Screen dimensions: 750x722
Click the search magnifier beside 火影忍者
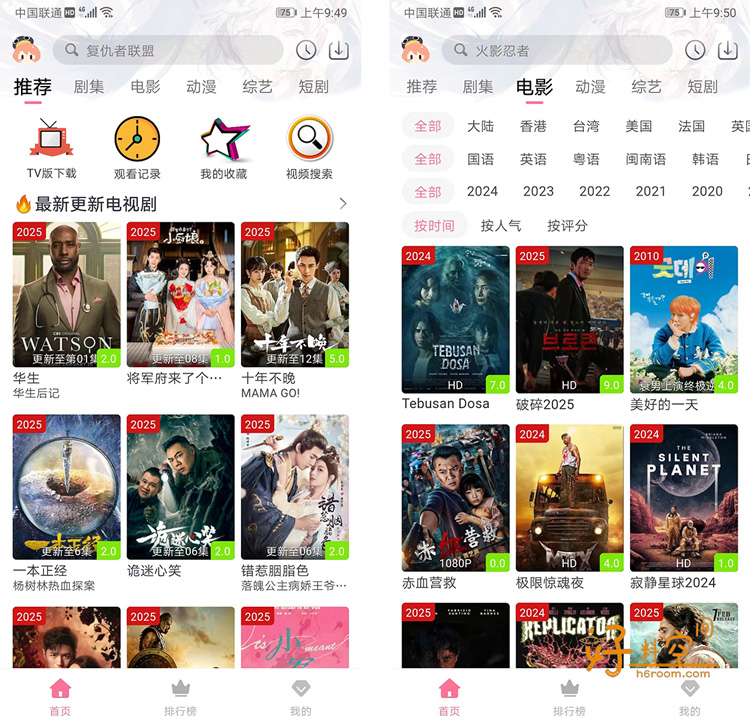(x=461, y=50)
